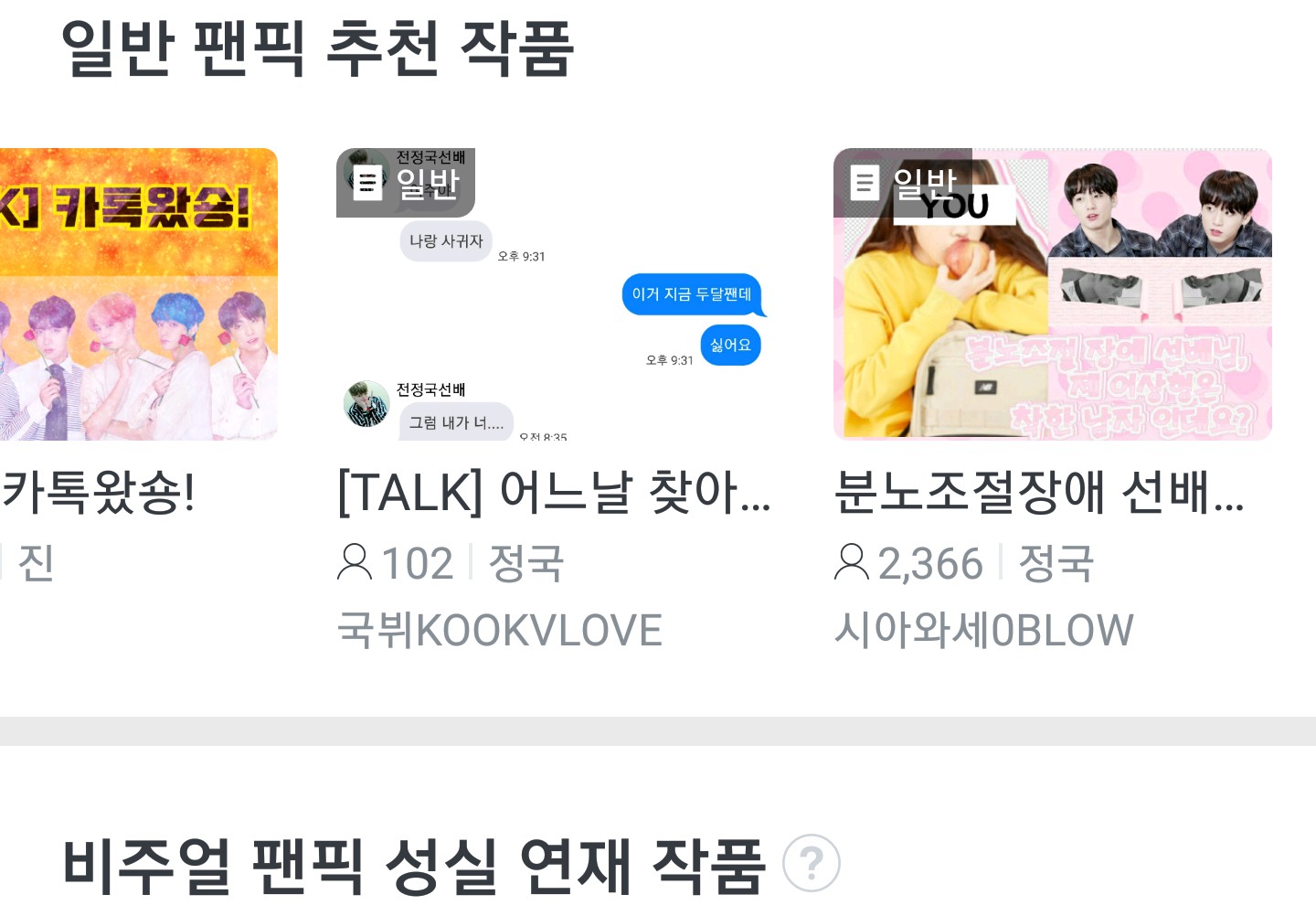Tap the document icon on the TALK fanfic thumbnail

[x=368, y=184]
